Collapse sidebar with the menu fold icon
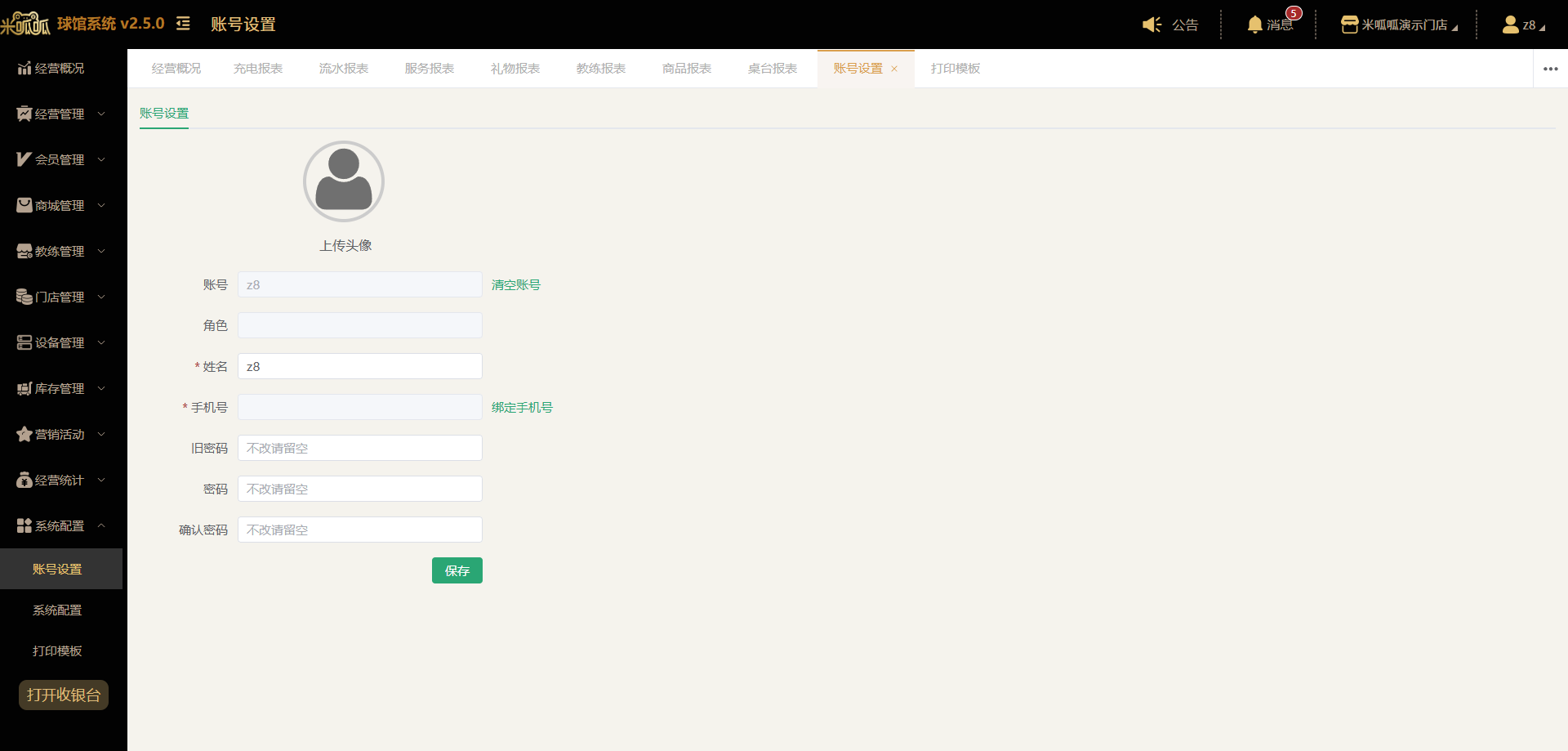1568x751 pixels. pyautogui.click(x=183, y=24)
